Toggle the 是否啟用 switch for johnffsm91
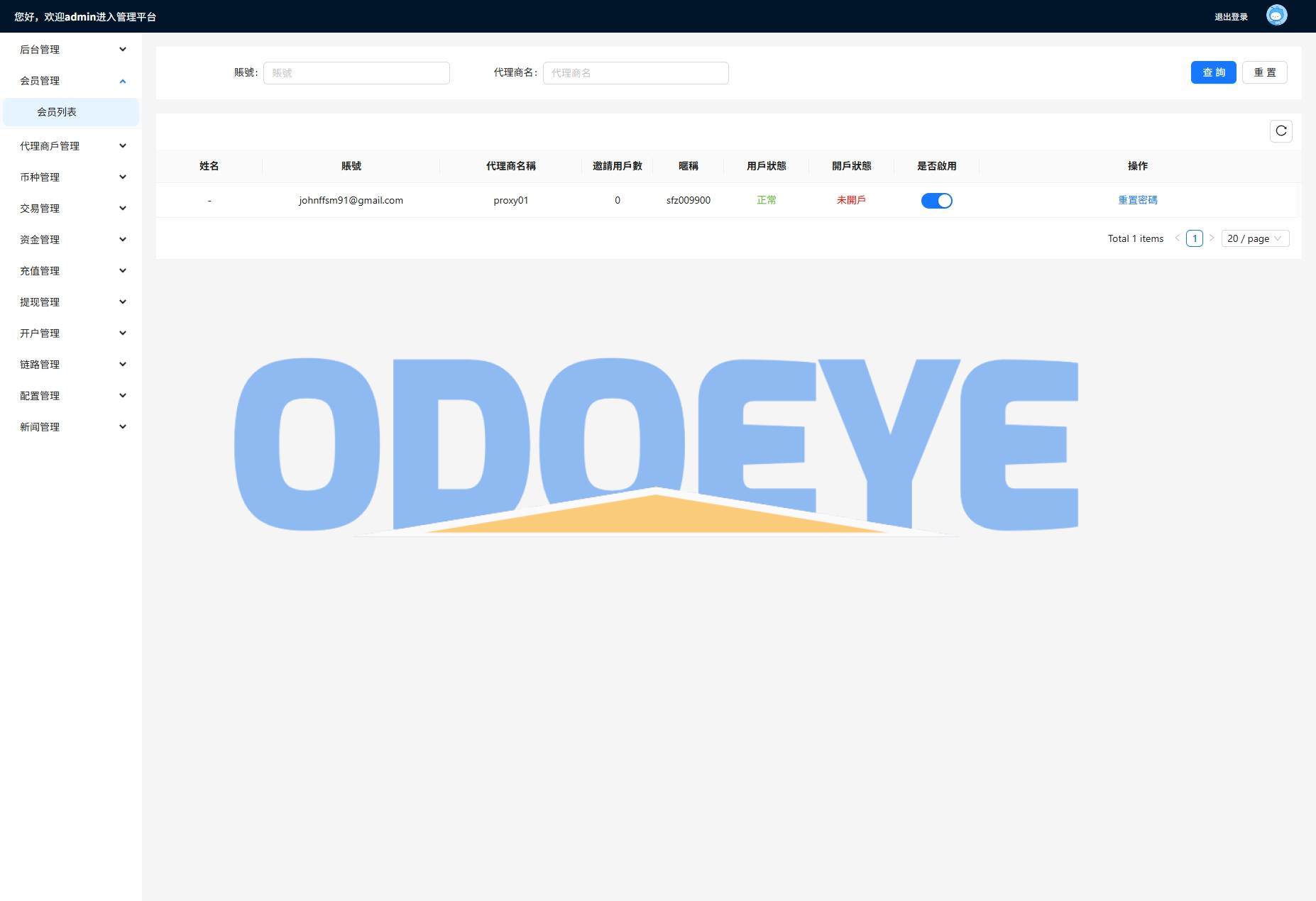This screenshot has height=901, width=1316. coord(936,201)
